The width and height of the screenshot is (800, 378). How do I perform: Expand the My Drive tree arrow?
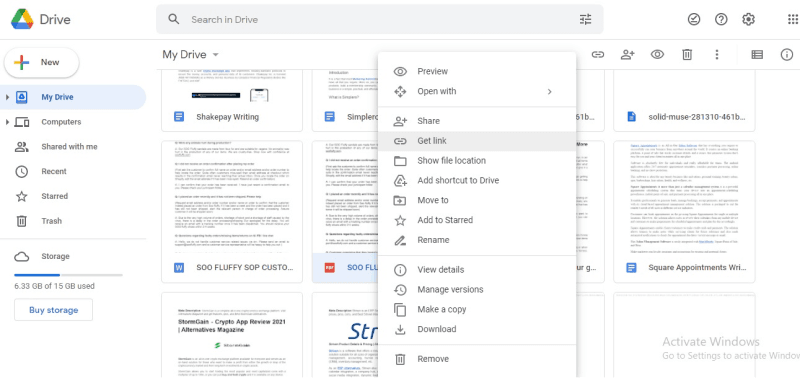pyautogui.click(x=7, y=97)
